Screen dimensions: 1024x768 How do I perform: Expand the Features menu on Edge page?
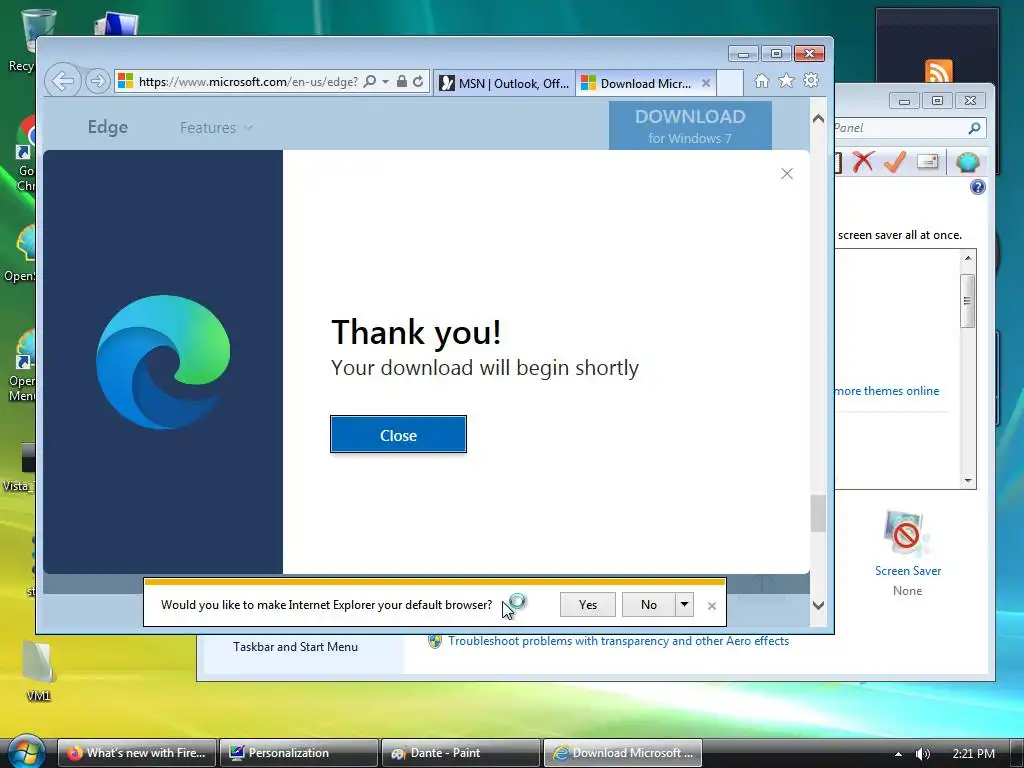tap(216, 127)
